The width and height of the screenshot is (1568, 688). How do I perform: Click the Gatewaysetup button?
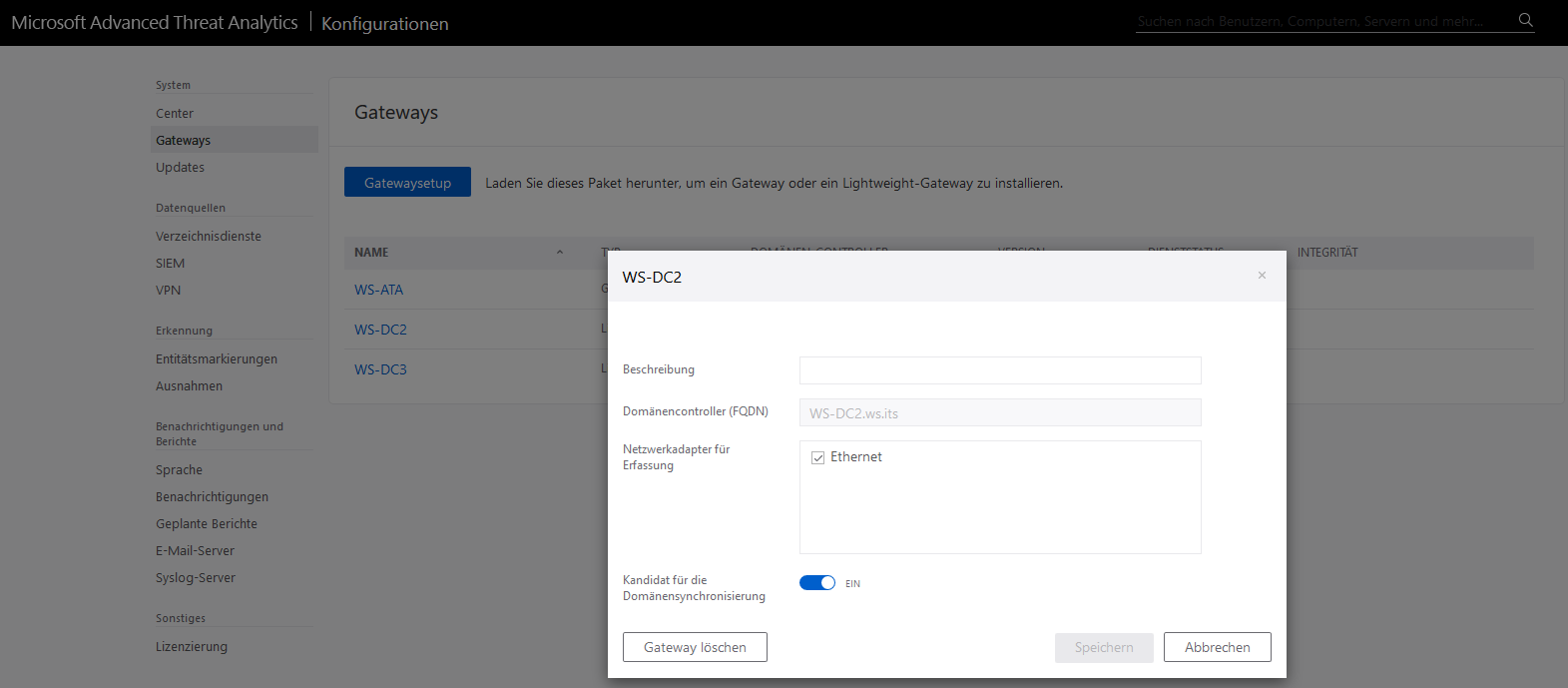pos(407,183)
